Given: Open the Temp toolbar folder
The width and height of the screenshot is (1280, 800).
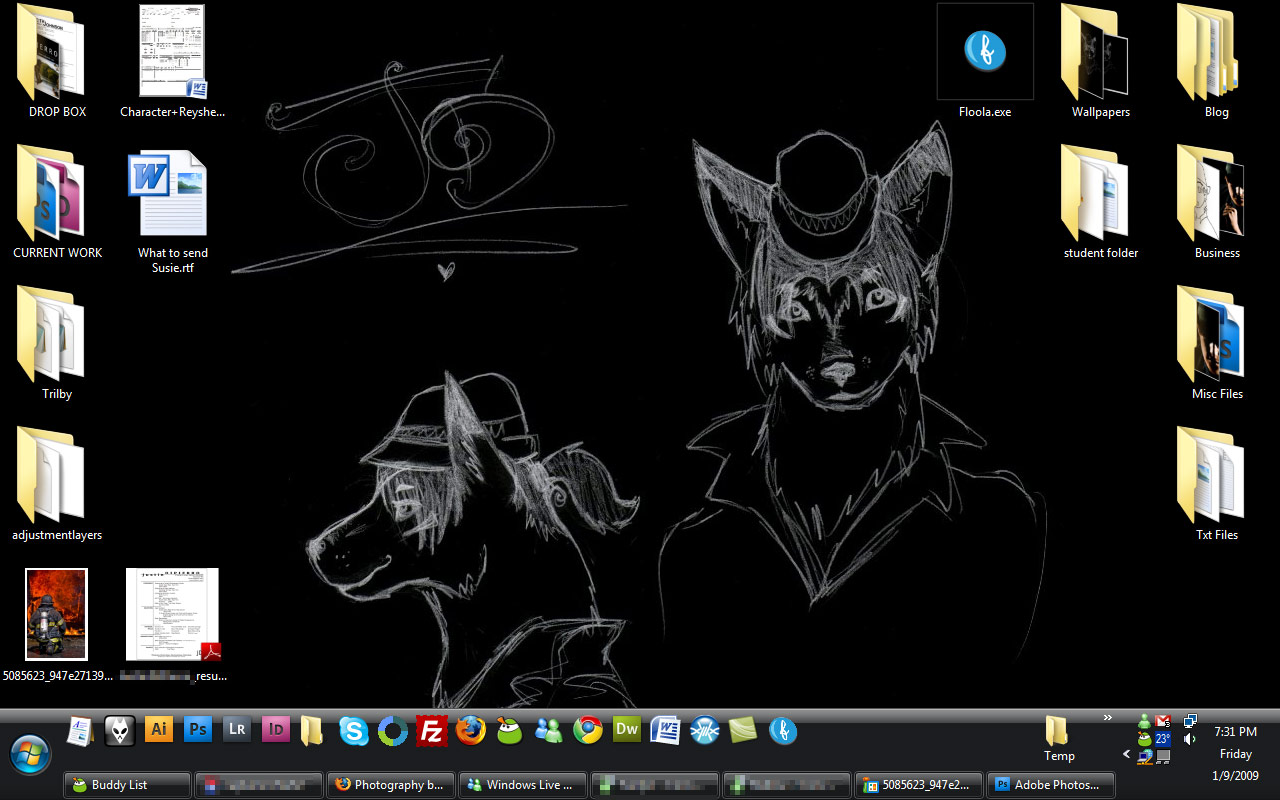Looking at the screenshot, I should pos(1058,739).
